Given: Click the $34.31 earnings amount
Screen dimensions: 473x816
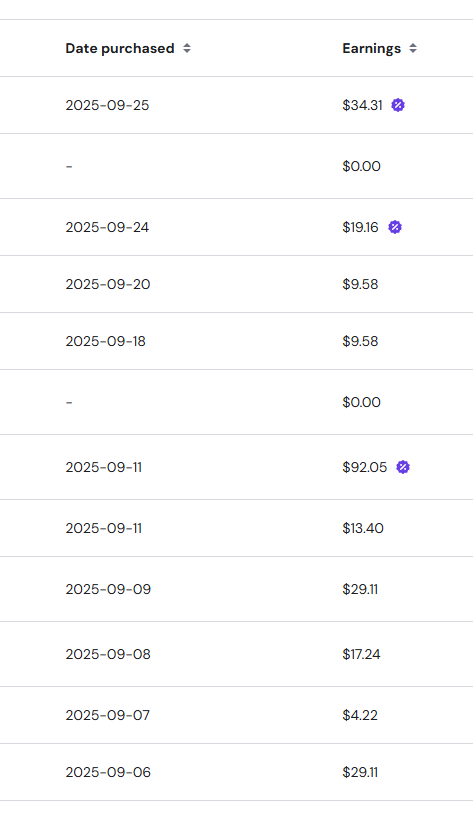Looking at the screenshot, I should (x=362, y=105).
